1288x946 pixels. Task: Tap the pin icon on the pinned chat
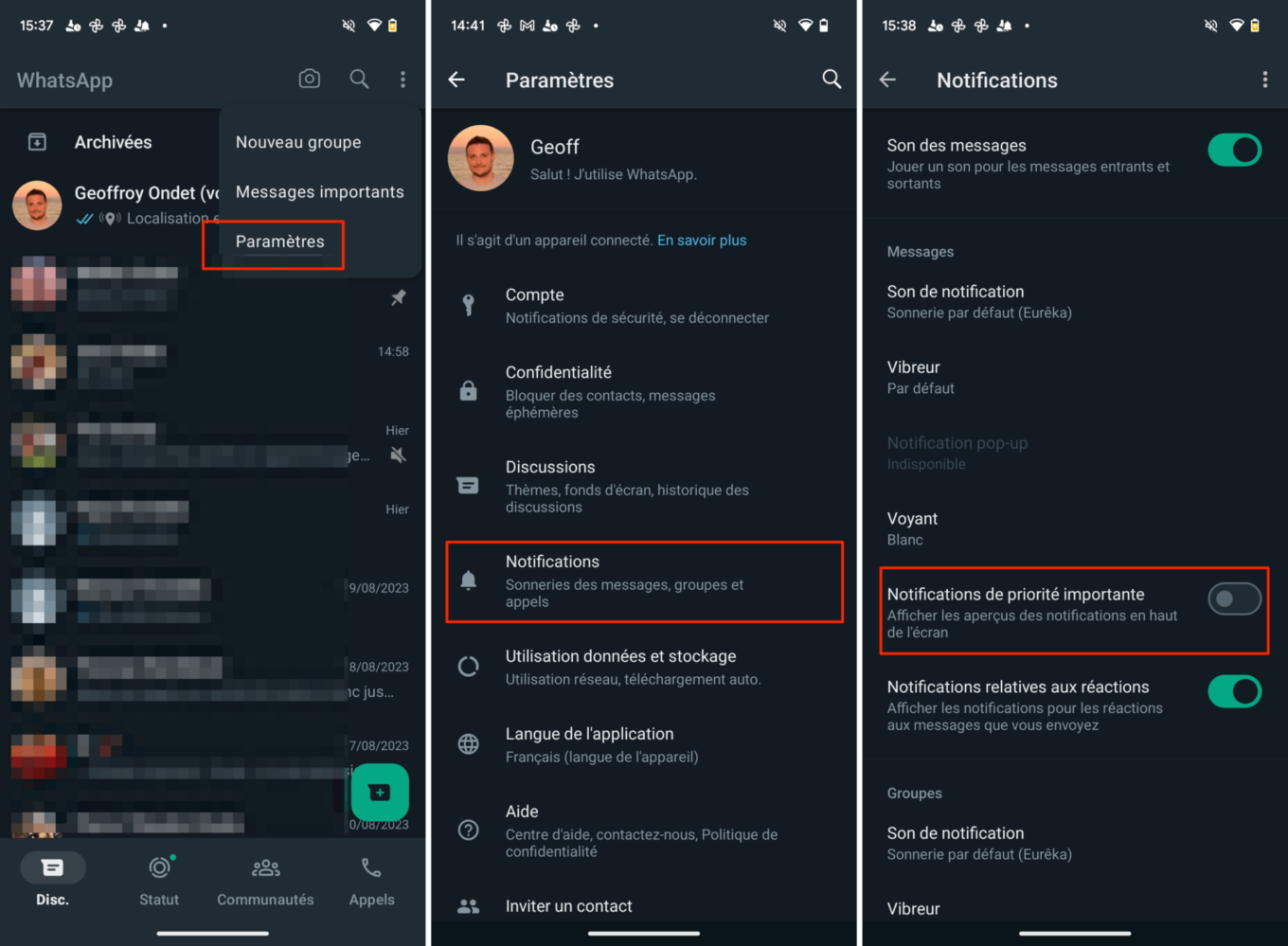click(399, 297)
